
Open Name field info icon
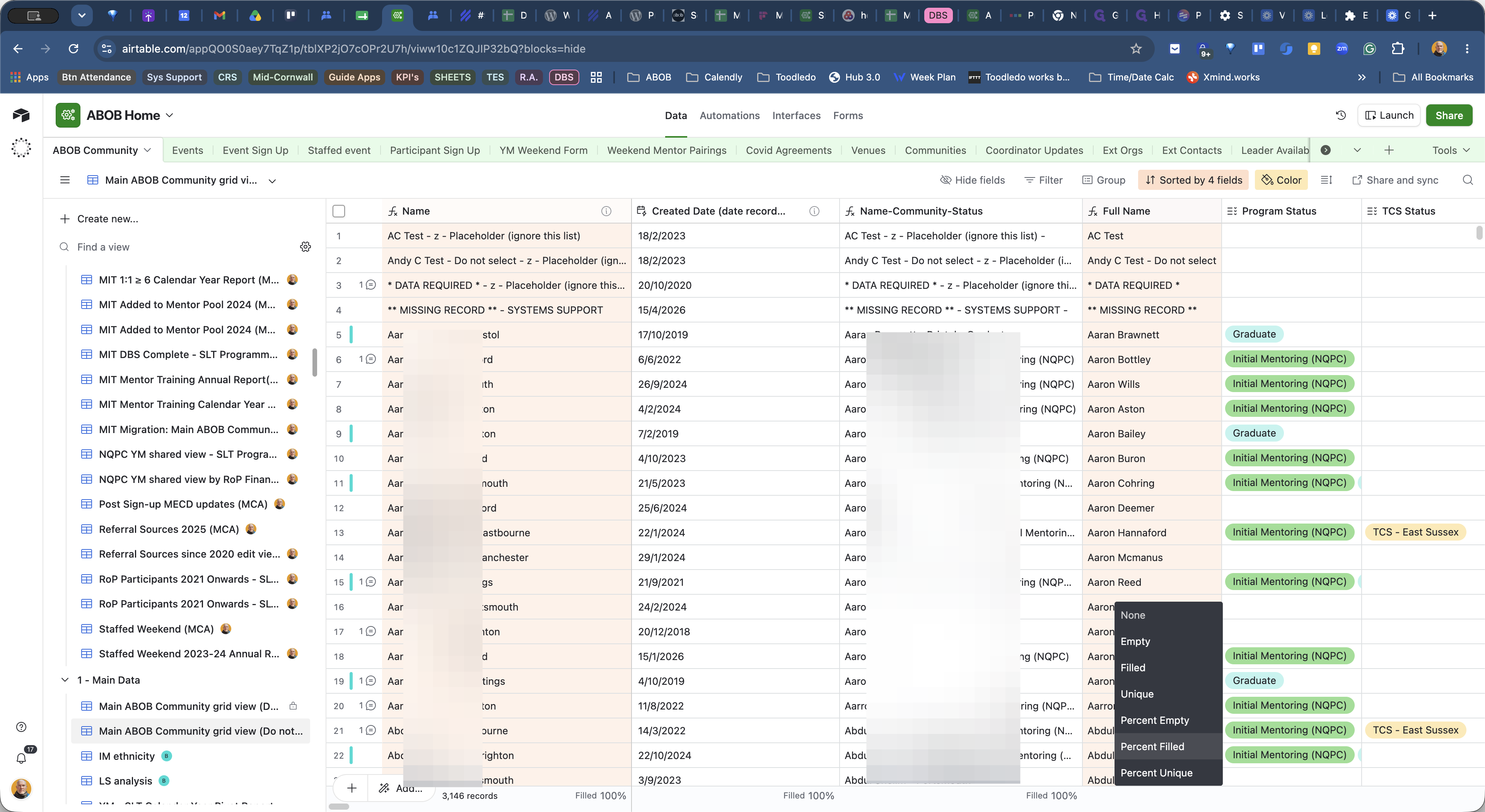606,211
